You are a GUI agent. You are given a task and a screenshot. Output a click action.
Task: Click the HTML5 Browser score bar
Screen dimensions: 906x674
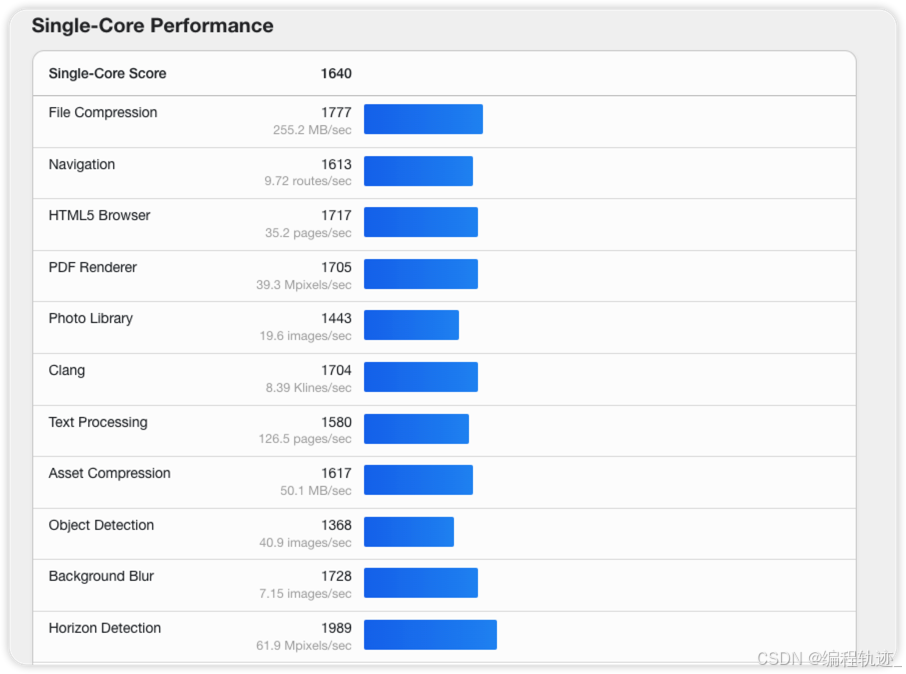[x=420, y=222]
